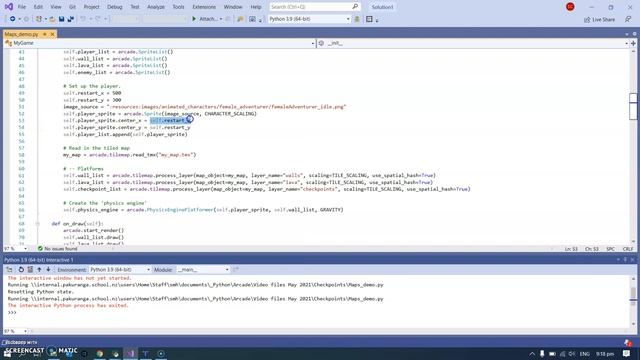Select the Maps_demo.py editor tab
The width and height of the screenshot is (640, 360).
(x=21, y=34)
